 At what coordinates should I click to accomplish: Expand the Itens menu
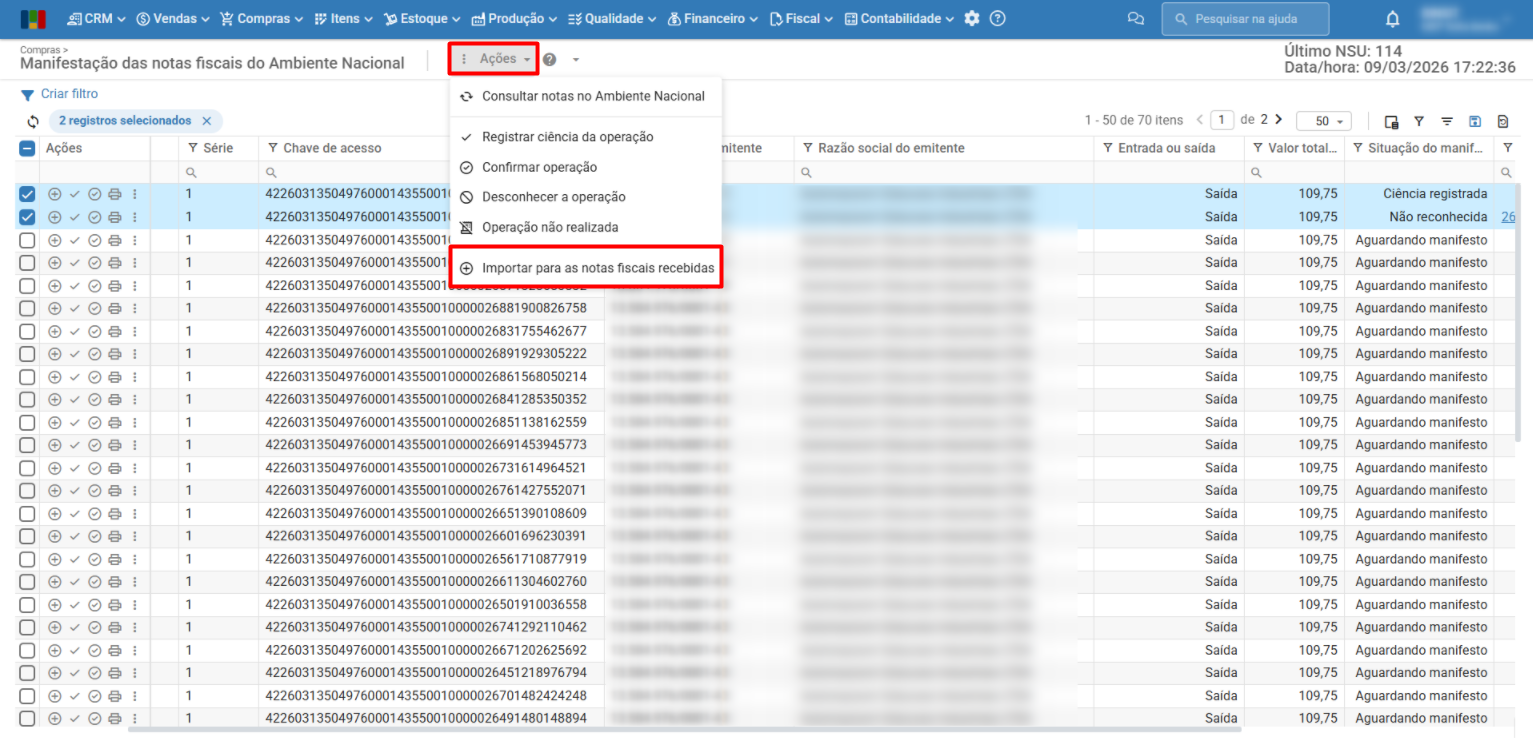coord(343,19)
